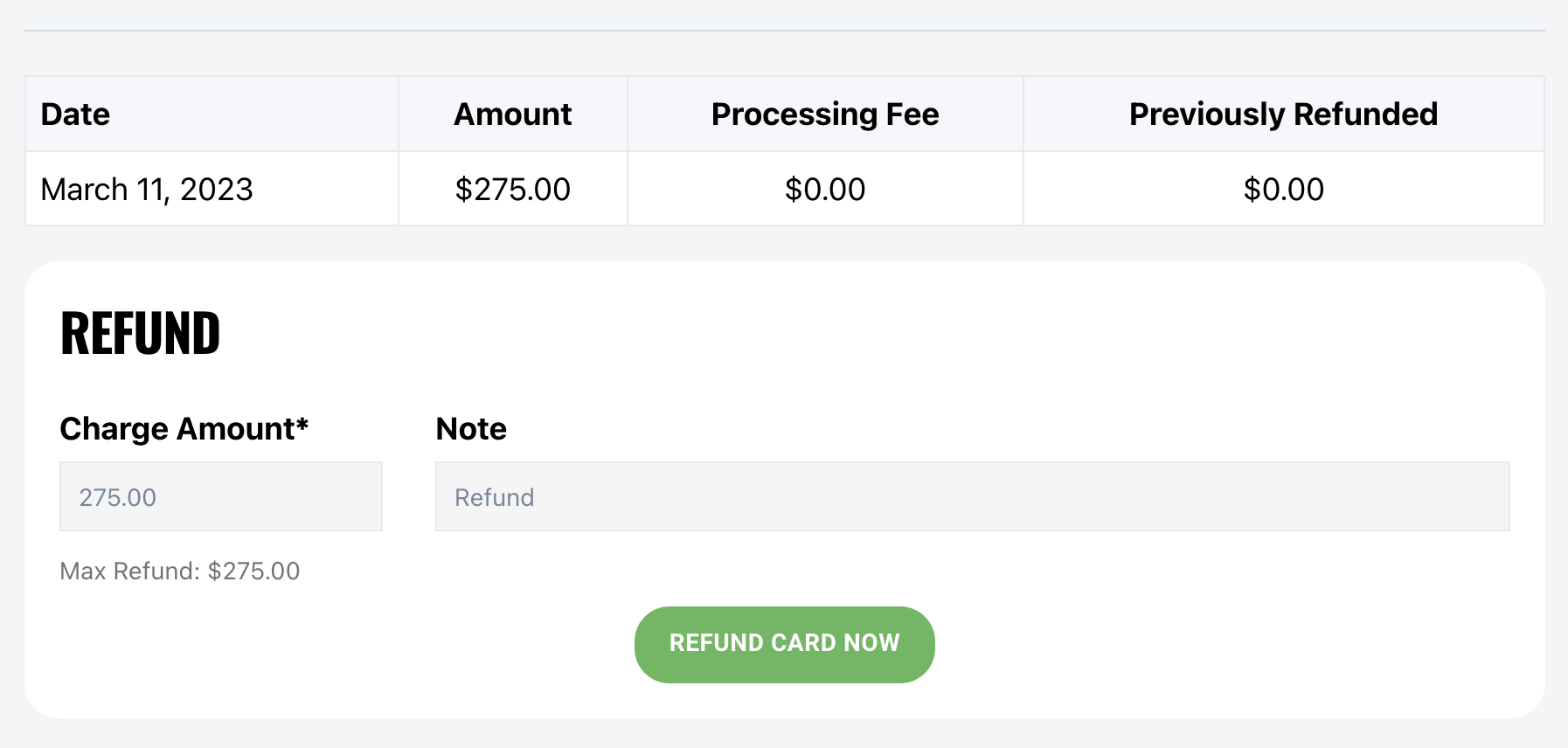Image resolution: width=1568 pixels, height=748 pixels.
Task: Click the Refund Card Now button
Action: coord(784,644)
